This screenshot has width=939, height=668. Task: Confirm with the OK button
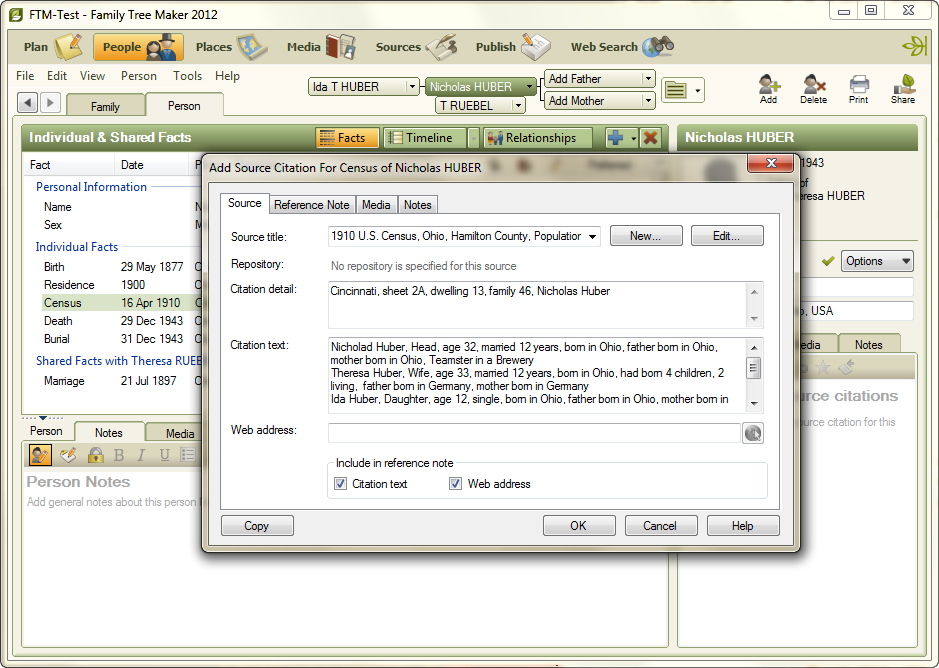point(578,525)
